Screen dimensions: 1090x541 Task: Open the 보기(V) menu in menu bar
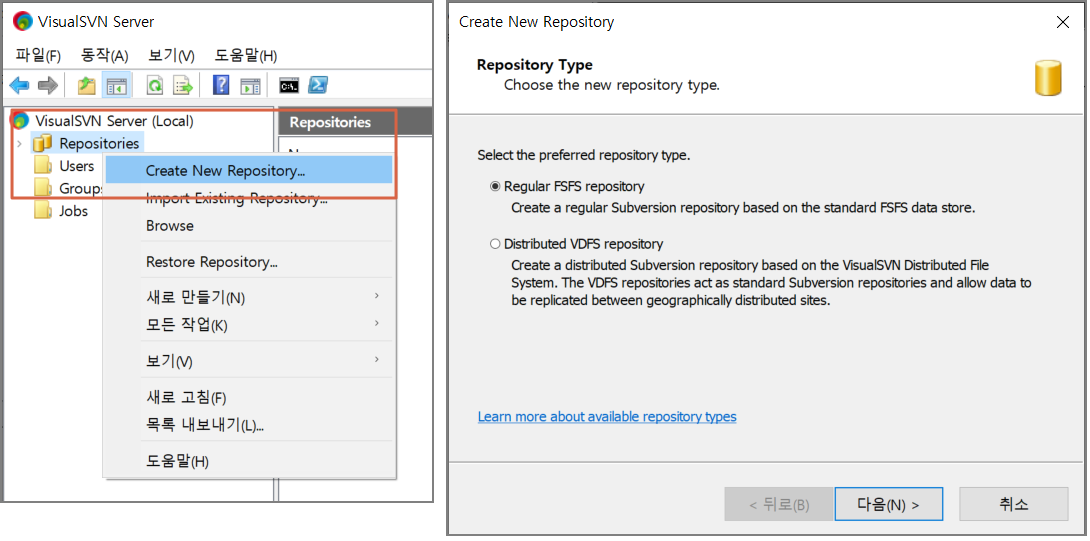[x=171, y=56]
